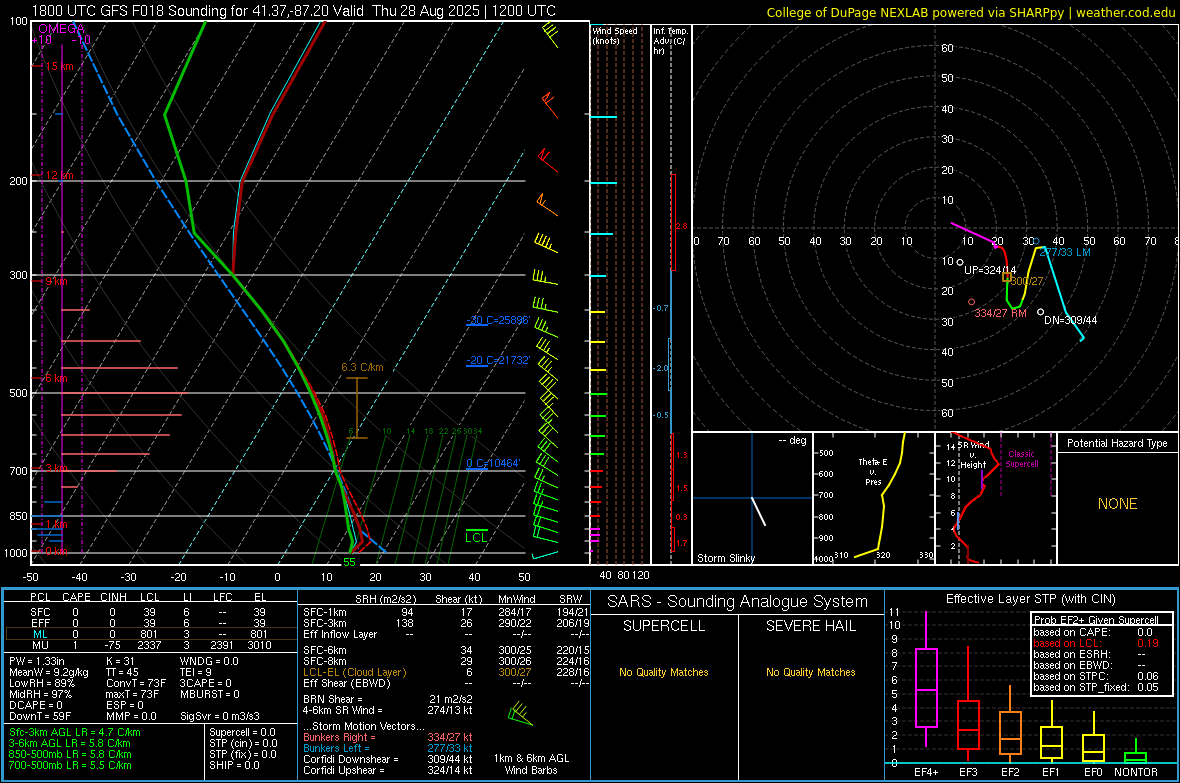1180x783 pixels.
Task: Click the Theta-E v. Pres inset label
Action: tap(873, 471)
